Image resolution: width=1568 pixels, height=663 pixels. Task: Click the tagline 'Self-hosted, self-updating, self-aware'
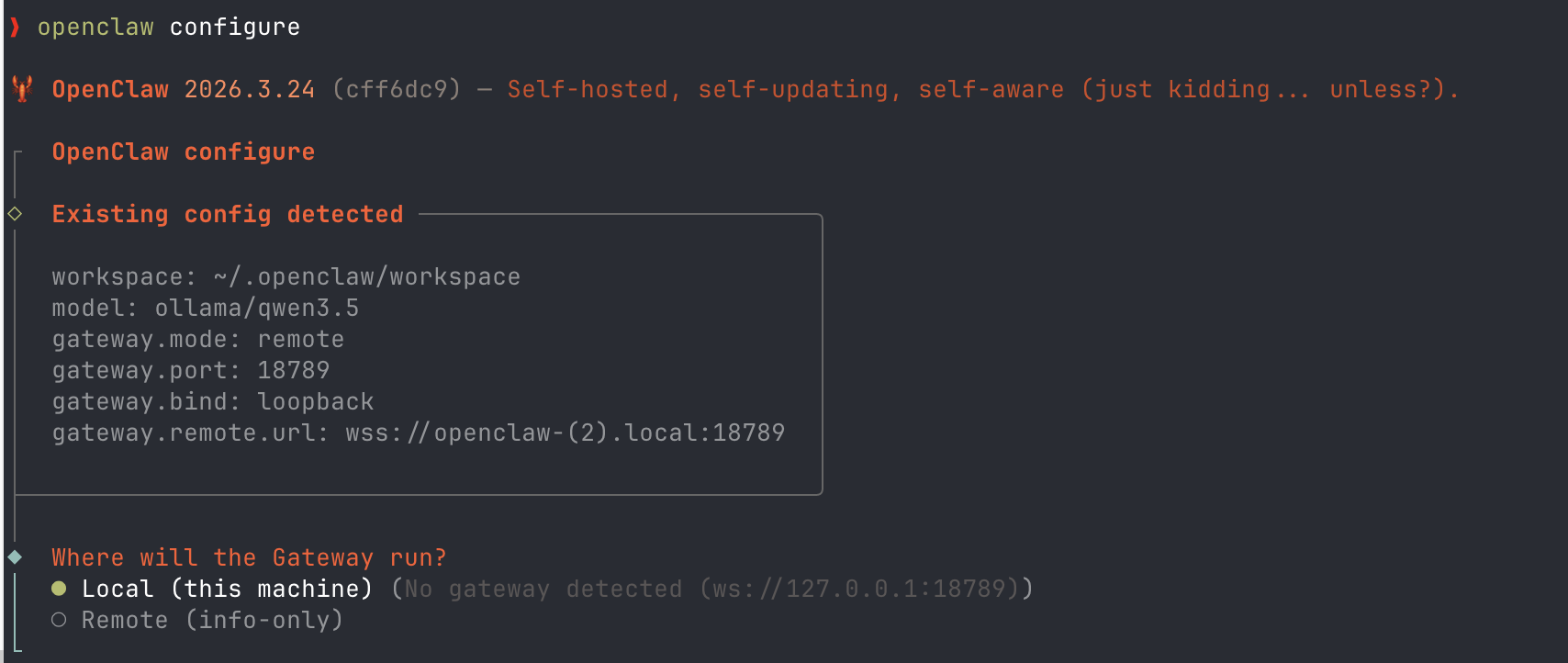[786, 89]
